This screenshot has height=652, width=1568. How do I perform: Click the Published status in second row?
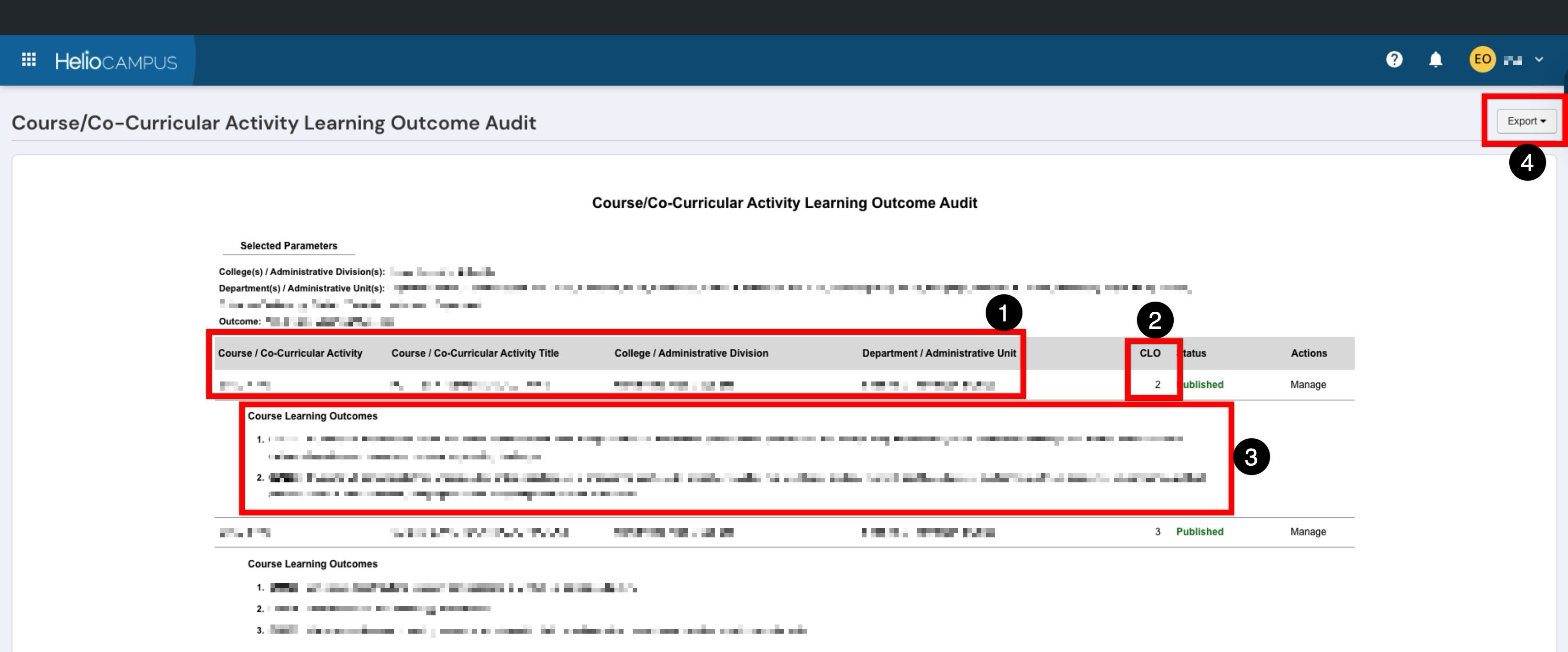1199,531
